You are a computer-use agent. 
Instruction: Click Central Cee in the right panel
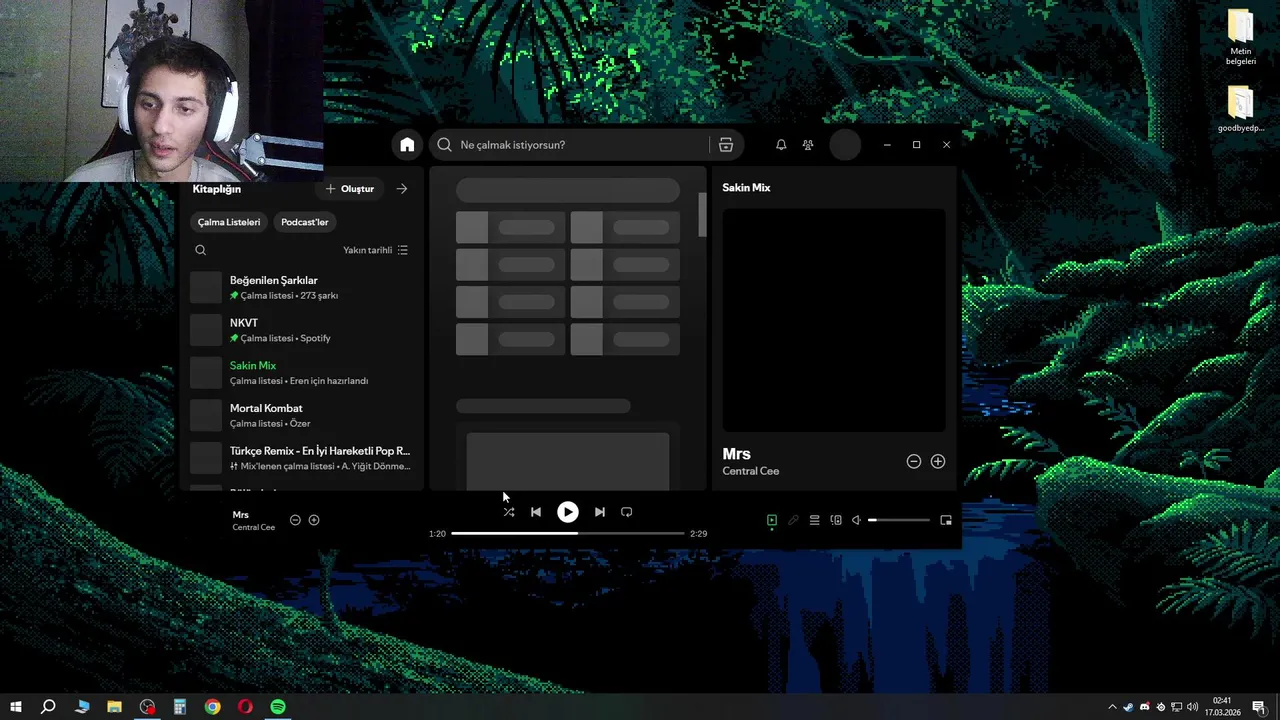pyautogui.click(x=751, y=471)
